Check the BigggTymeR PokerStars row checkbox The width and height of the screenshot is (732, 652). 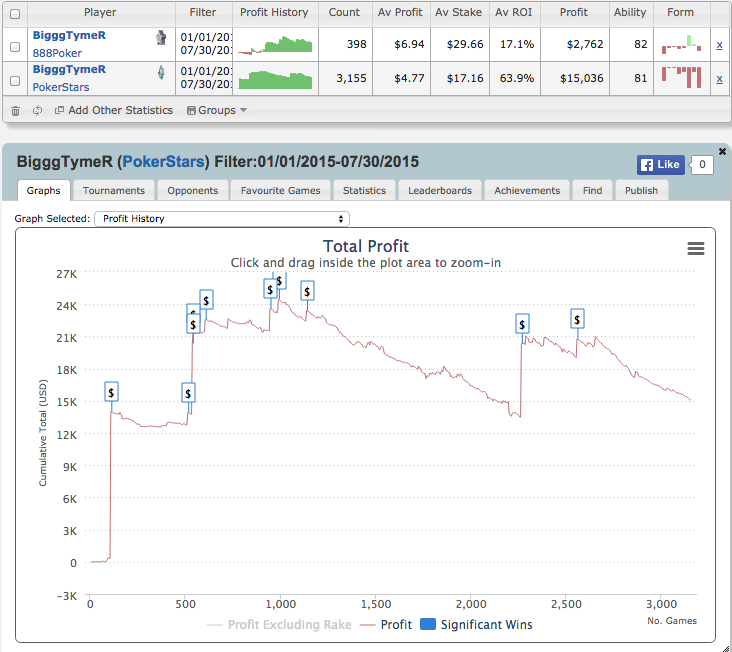(15, 80)
